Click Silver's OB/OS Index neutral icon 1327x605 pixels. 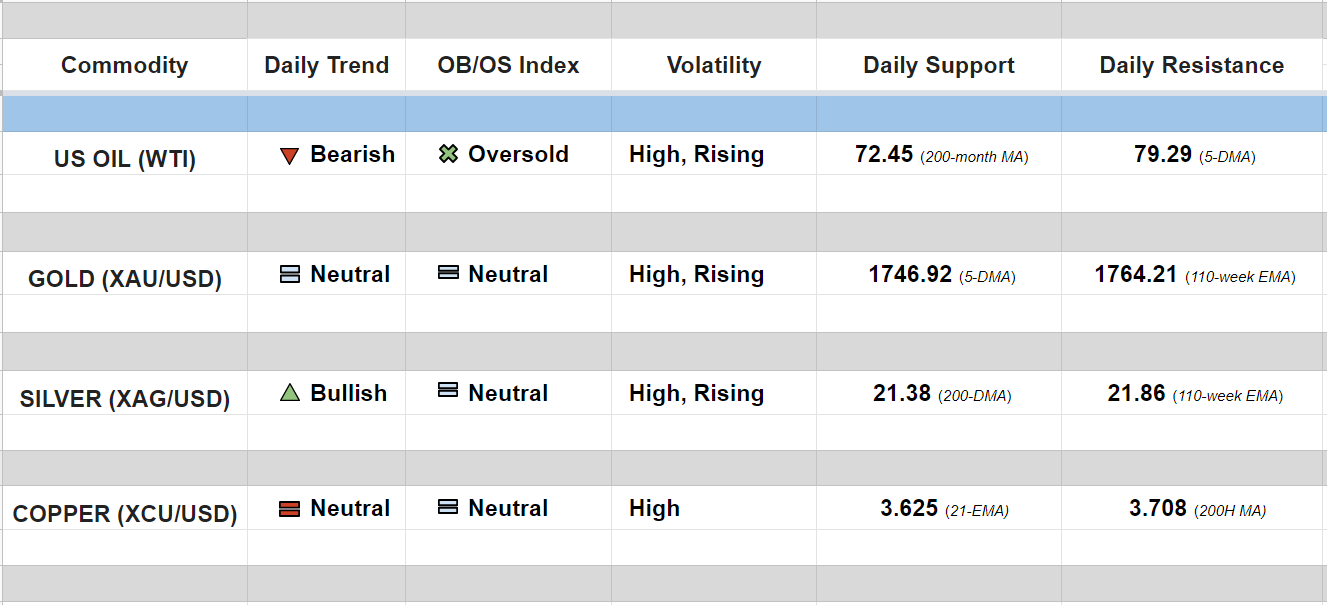[x=448, y=392]
